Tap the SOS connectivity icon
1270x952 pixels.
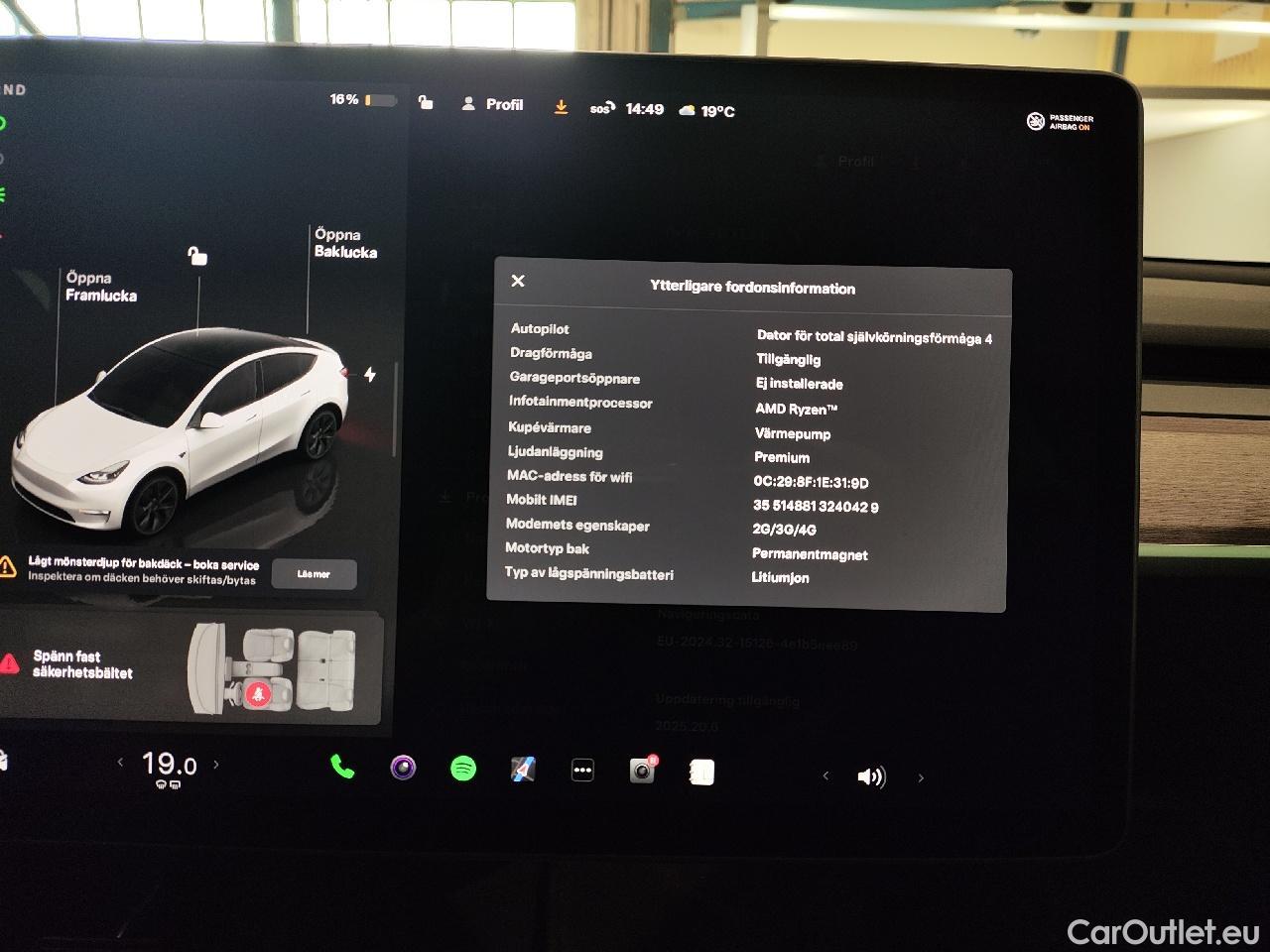602,108
